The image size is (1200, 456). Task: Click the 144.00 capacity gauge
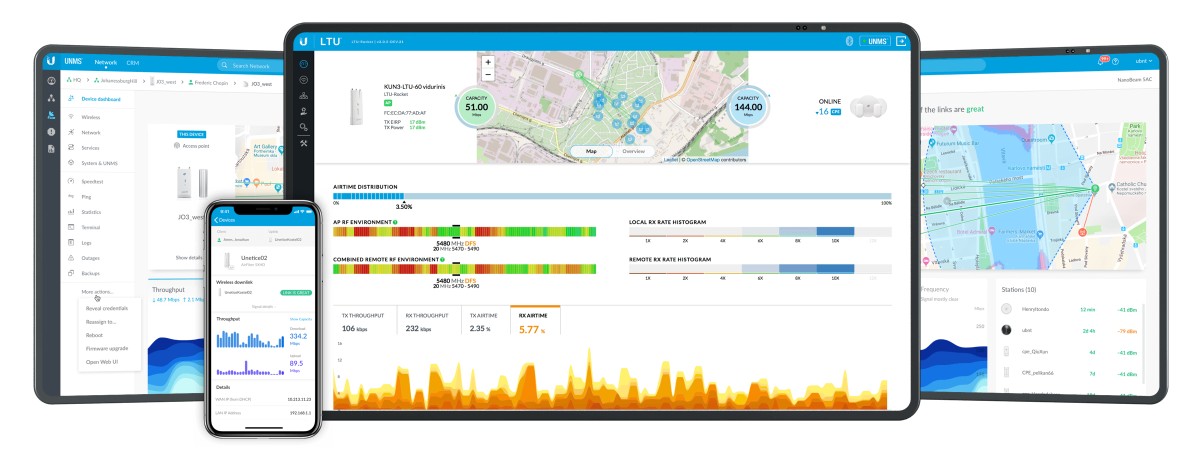[748, 106]
